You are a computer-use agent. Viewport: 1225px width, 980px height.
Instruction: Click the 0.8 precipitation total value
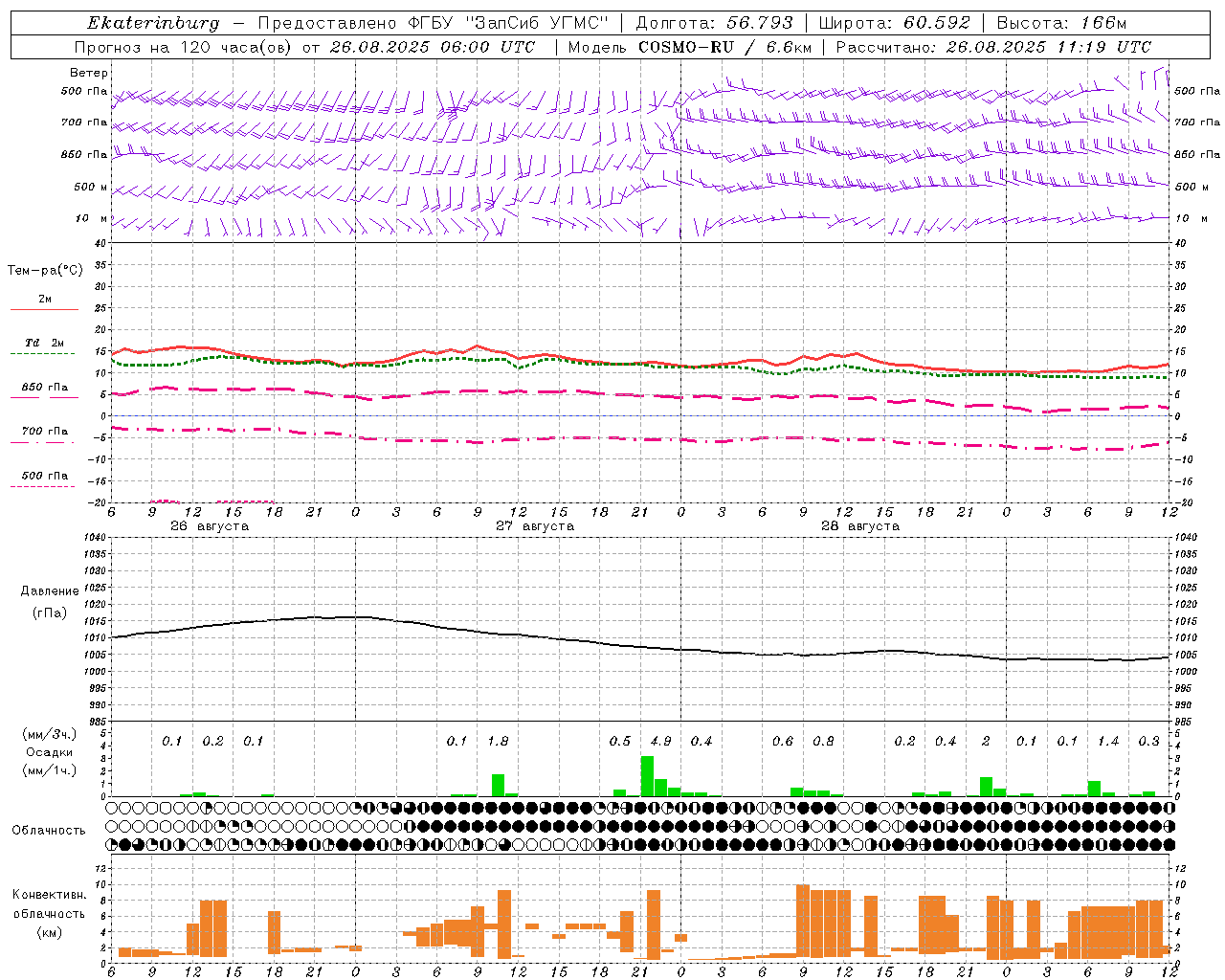coord(823,742)
